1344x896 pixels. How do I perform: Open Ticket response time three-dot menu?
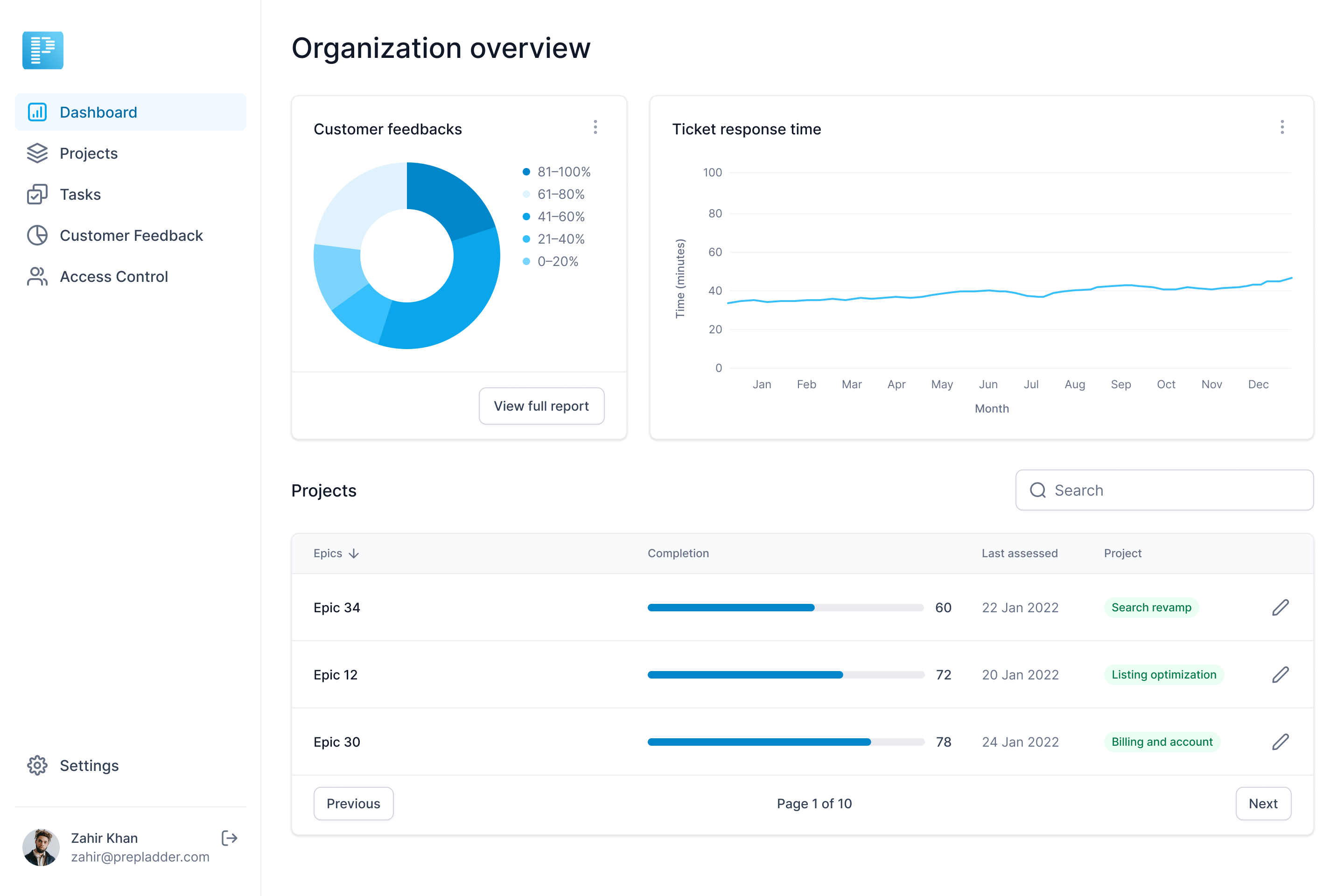[1282, 127]
